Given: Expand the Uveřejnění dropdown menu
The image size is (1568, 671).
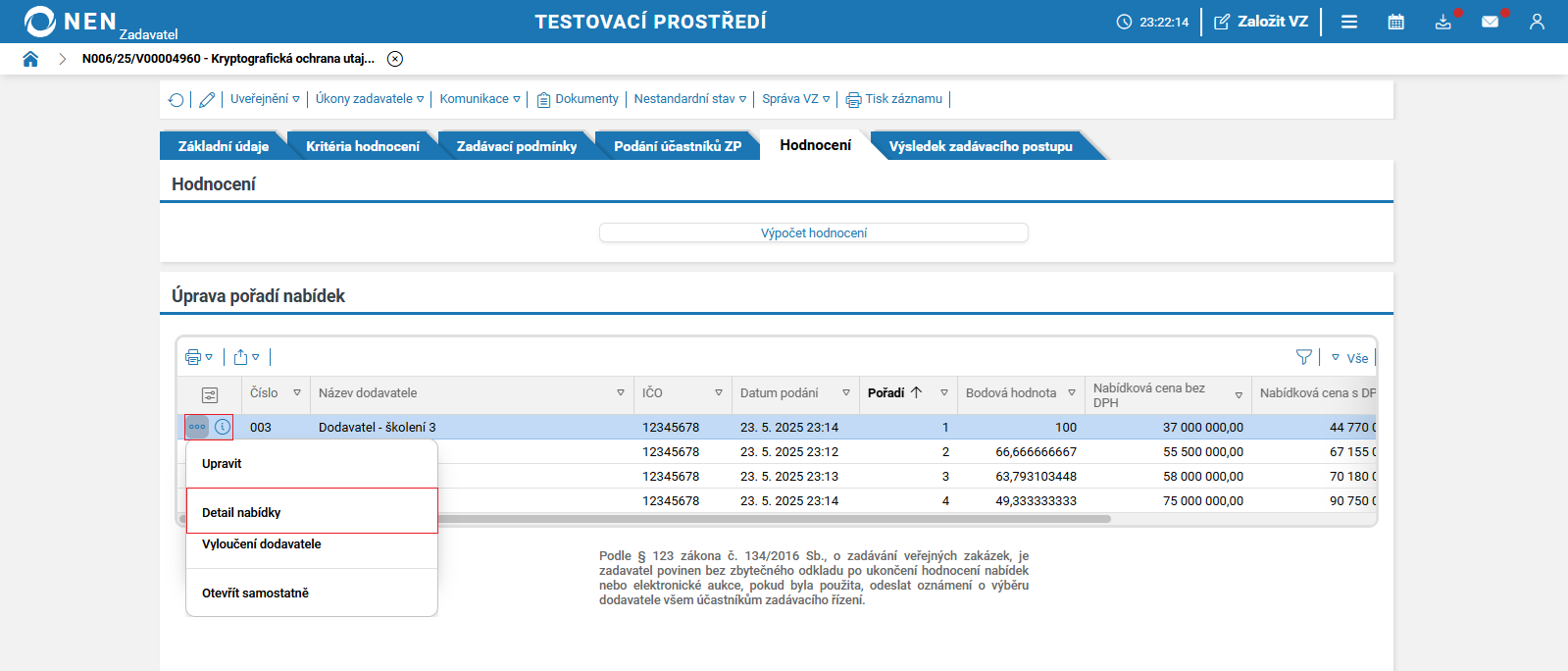Looking at the screenshot, I should click(265, 99).
